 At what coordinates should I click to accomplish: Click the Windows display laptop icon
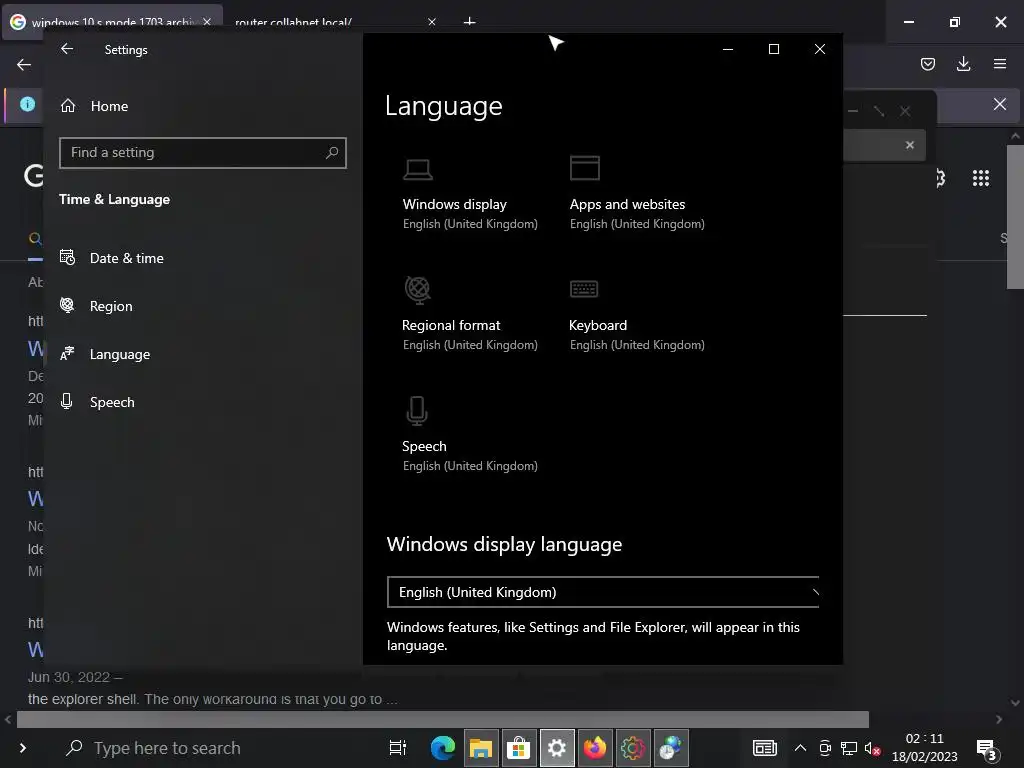tap(417, 169)
